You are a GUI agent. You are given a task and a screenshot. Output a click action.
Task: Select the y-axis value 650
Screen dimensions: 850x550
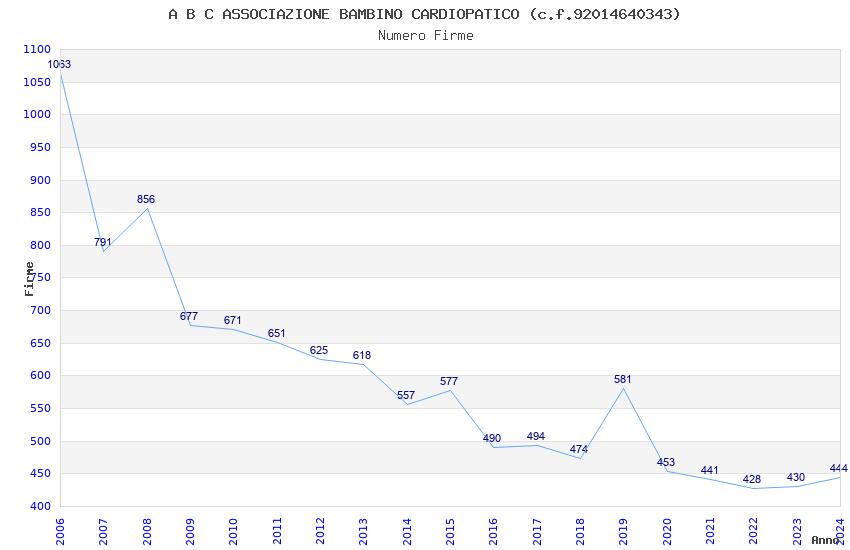(40, 344)
